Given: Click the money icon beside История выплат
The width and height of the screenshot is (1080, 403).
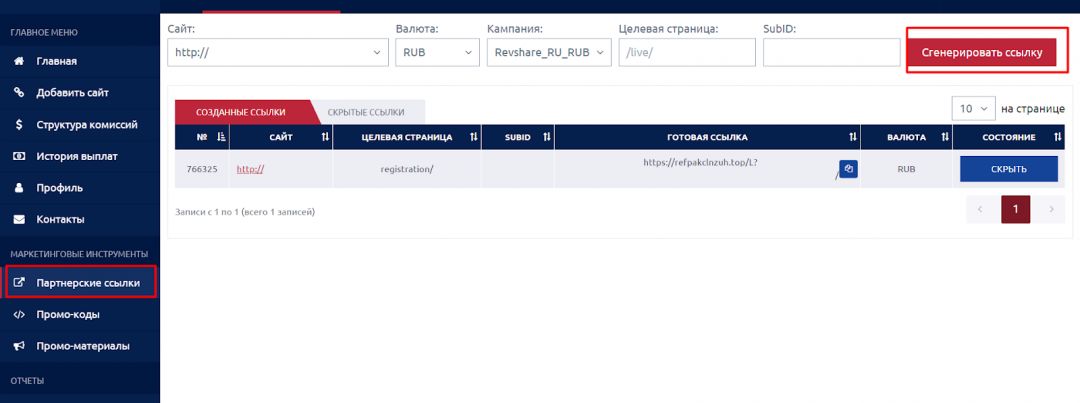Looking at the screenshot, I should pos(19,156).
